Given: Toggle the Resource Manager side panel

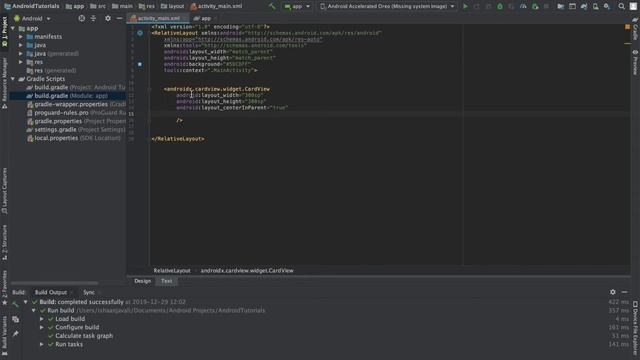Looking at the screenshot, I should click(x=4, y=83).
